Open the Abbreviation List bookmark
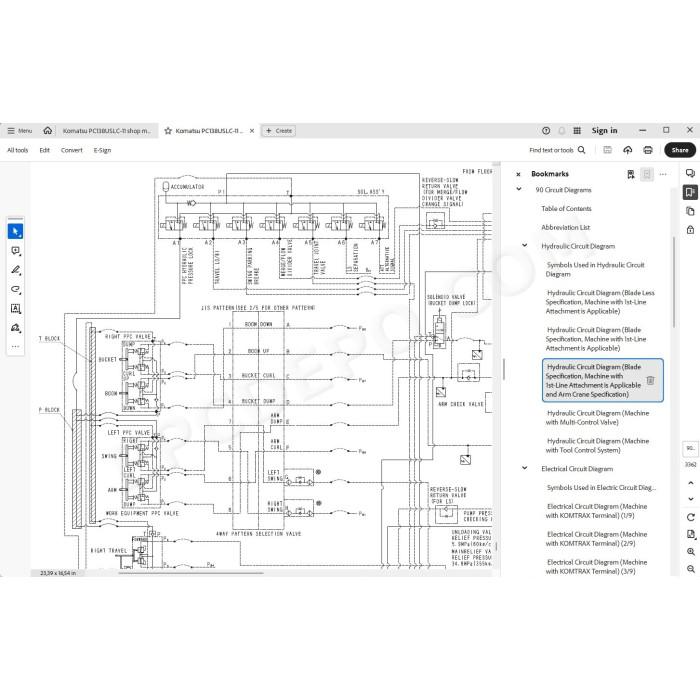Screen dimensions: 700x700 point(566,227)
